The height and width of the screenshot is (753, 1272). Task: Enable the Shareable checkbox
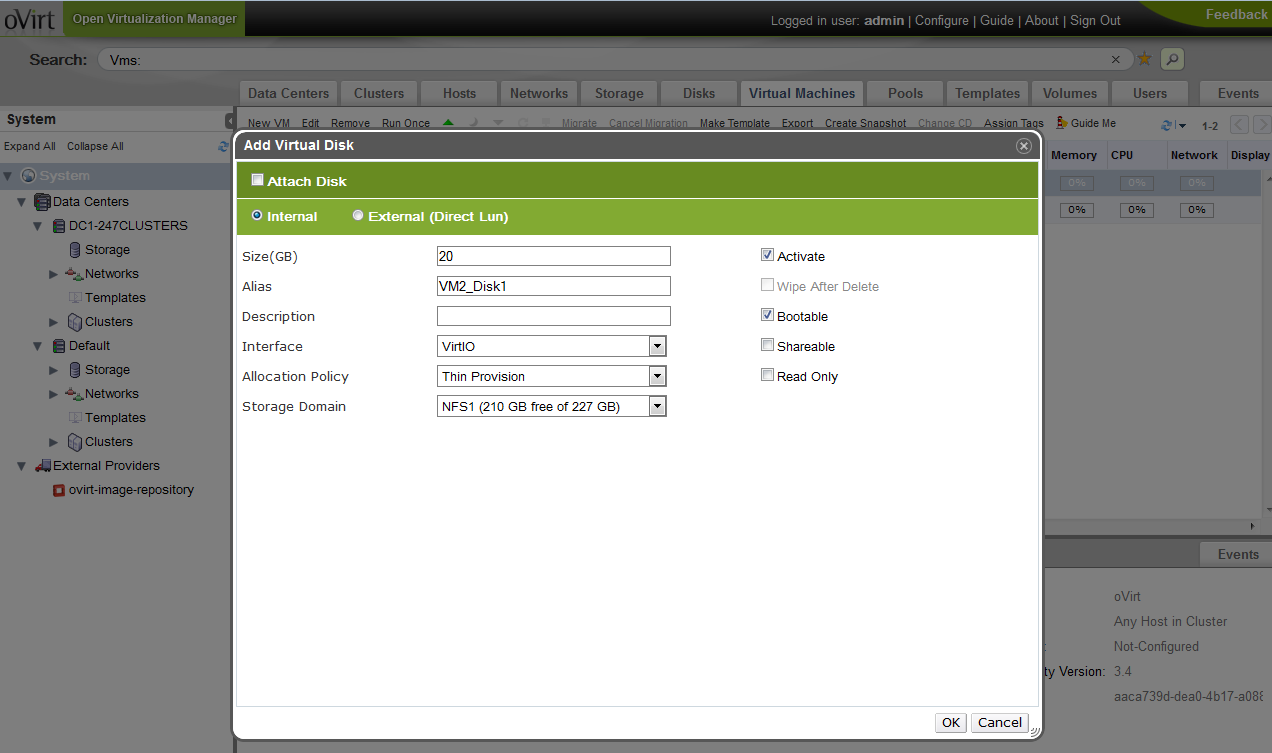[x=767, y=346]
